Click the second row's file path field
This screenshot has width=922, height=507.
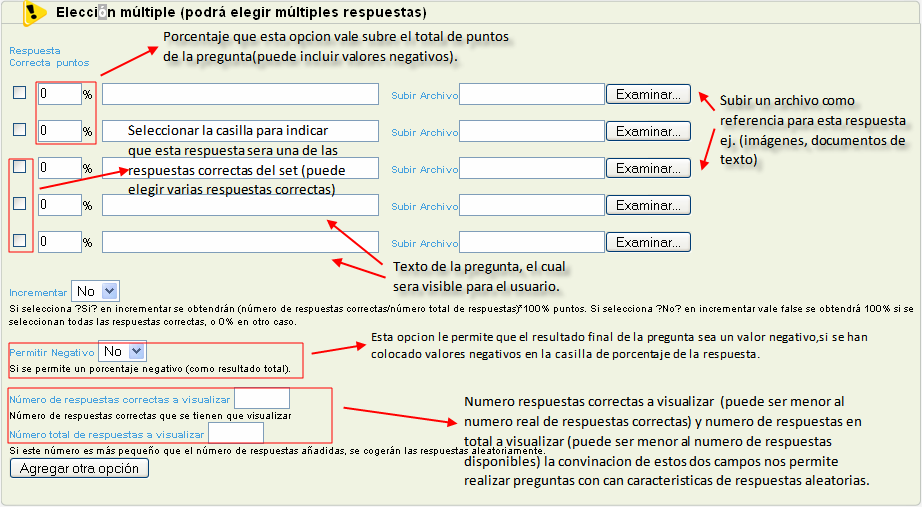point(532,131)
